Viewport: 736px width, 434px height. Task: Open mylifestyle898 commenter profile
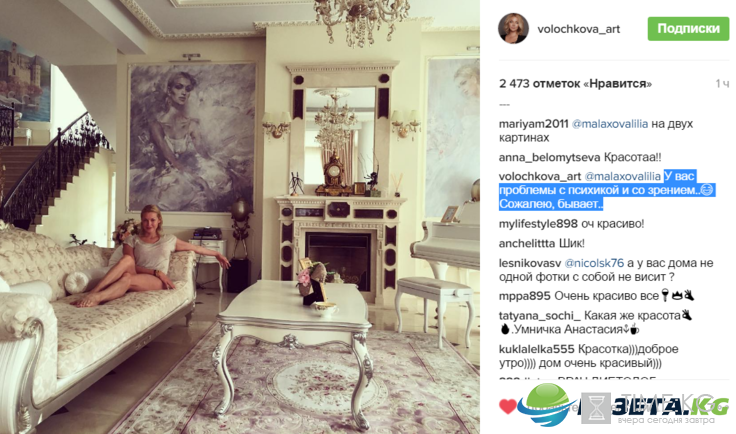click(x=538, y=224)
